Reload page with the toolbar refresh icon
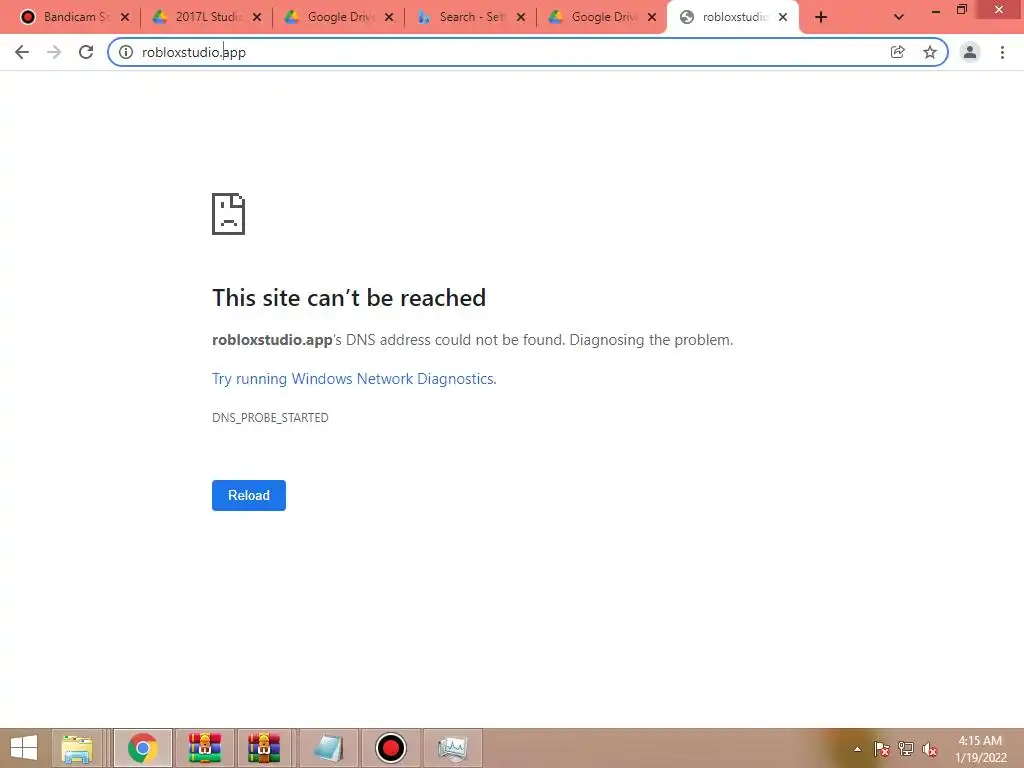 (x=86, y=52)
